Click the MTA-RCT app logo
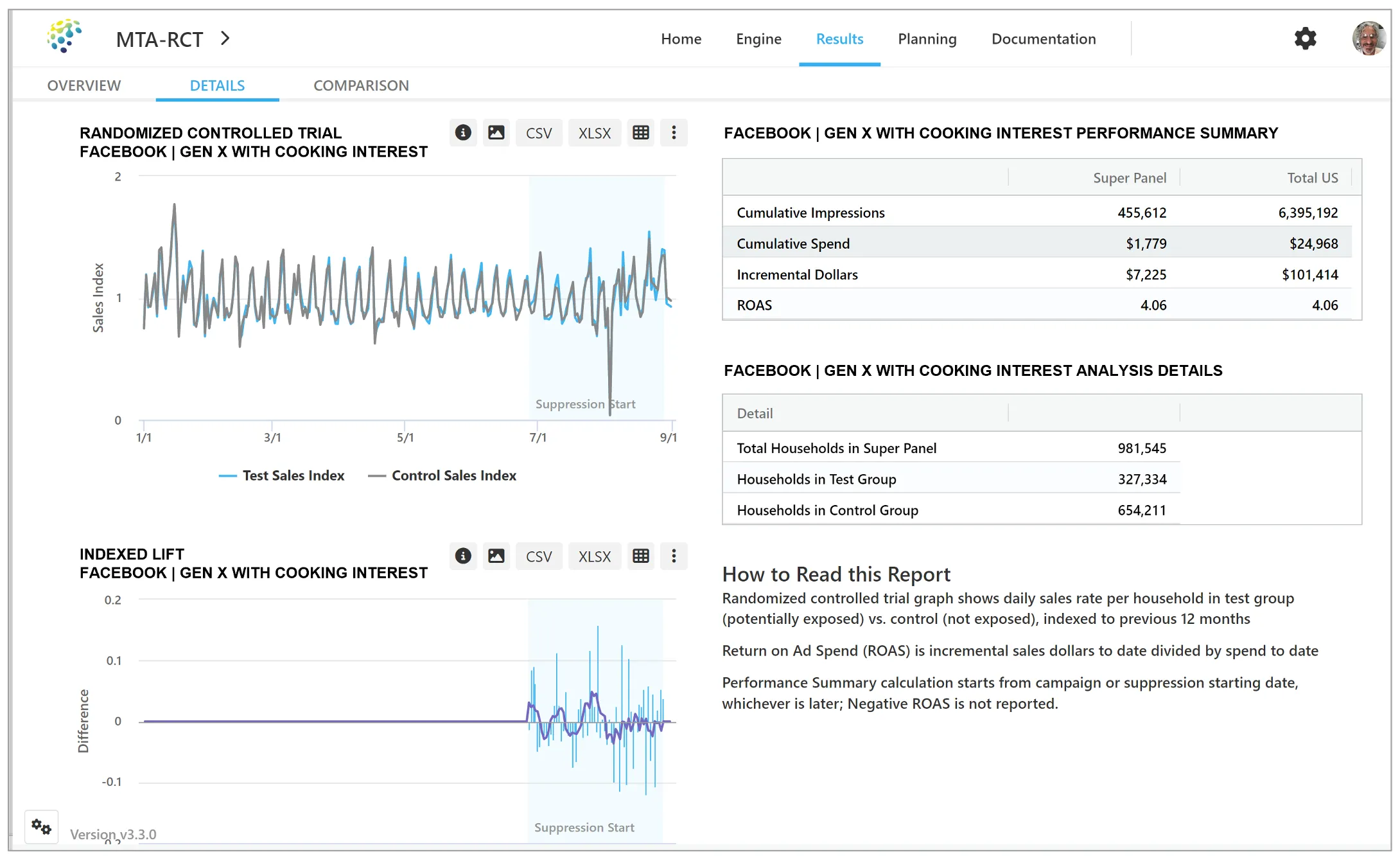Screen dimensions: 1400x861 pos(64,37)
